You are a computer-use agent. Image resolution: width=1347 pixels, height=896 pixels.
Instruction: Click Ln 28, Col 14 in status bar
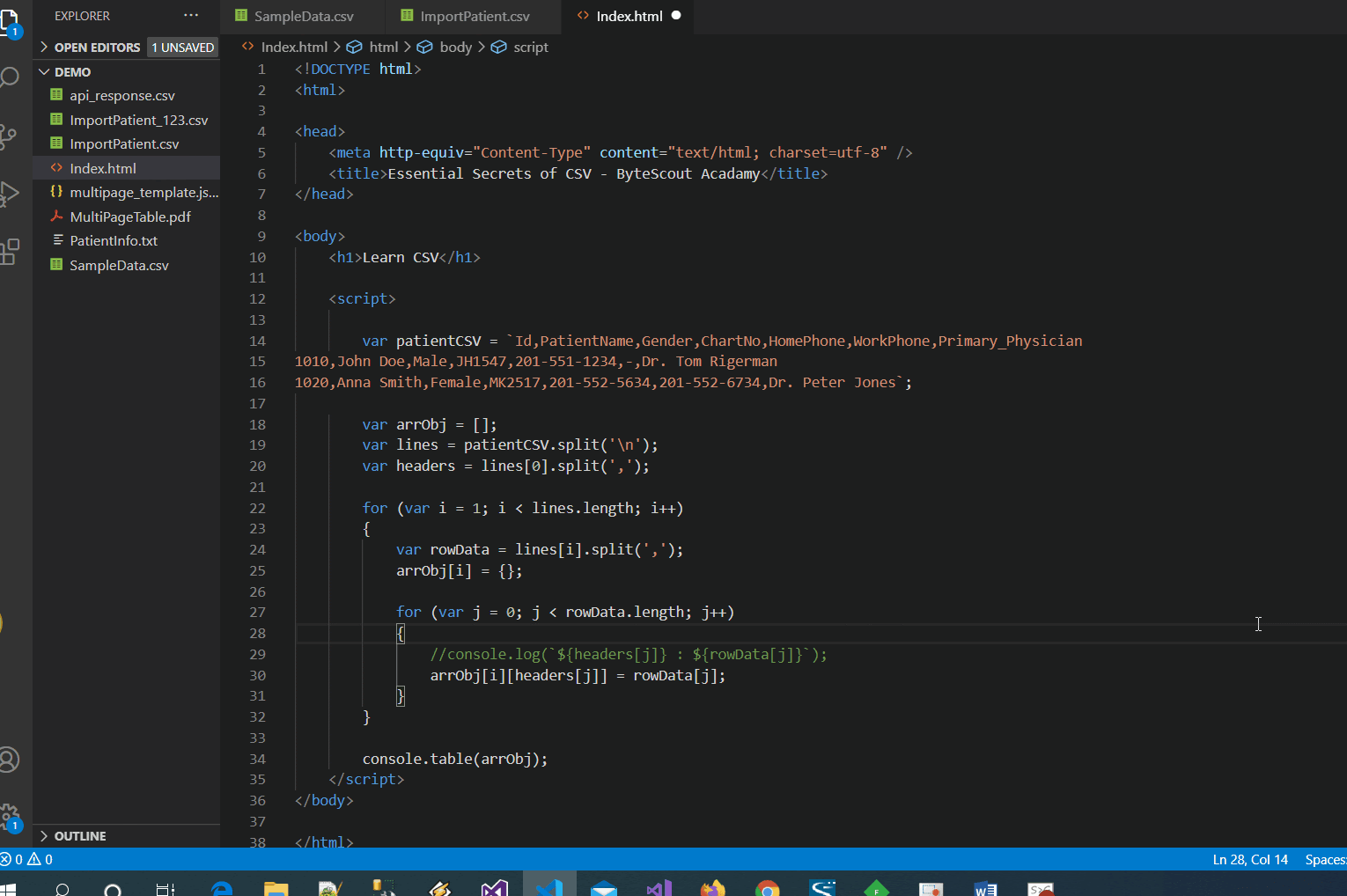1250,859
